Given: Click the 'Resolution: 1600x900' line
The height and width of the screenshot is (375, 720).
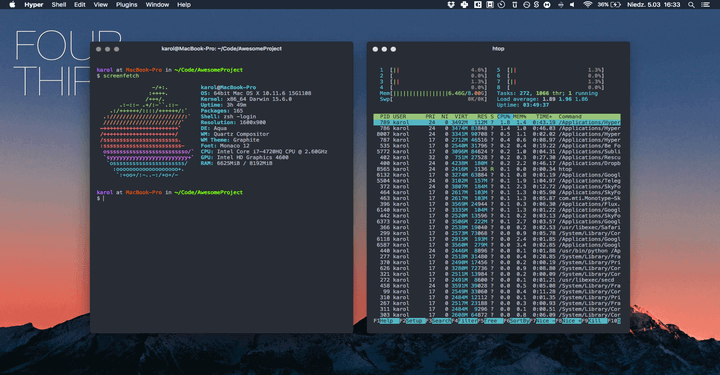Looking at the screenshot, I should tap(233, 123).
